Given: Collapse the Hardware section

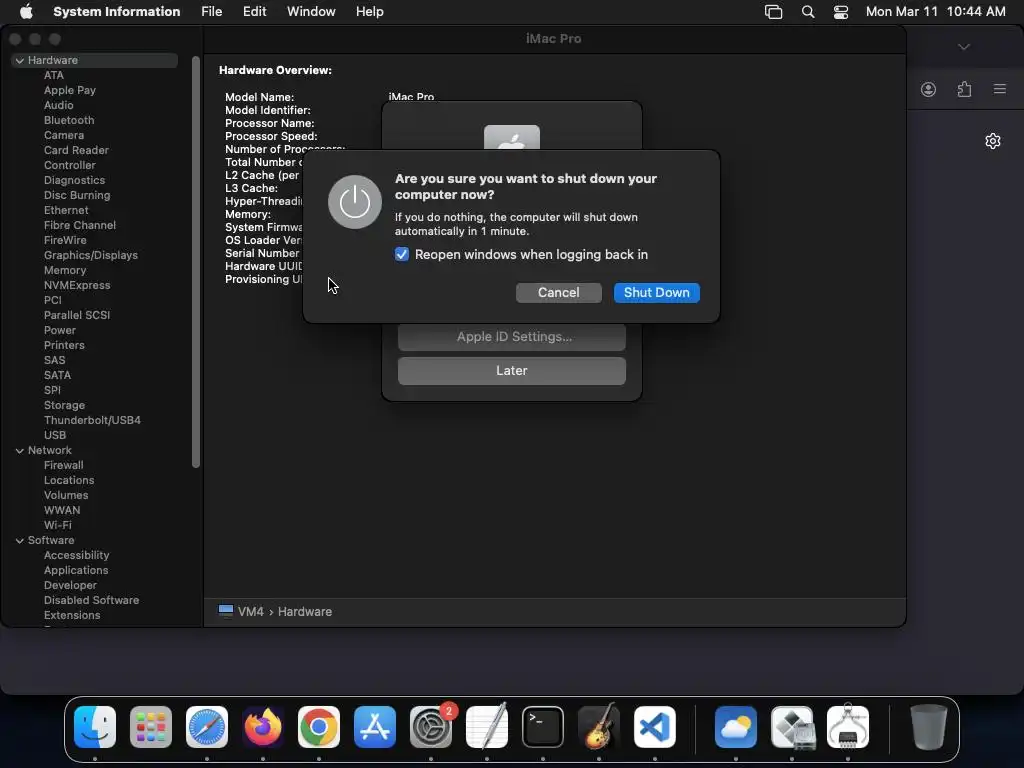Looking at the screenshot, I should pyautogui.click(x=20, y=60).
